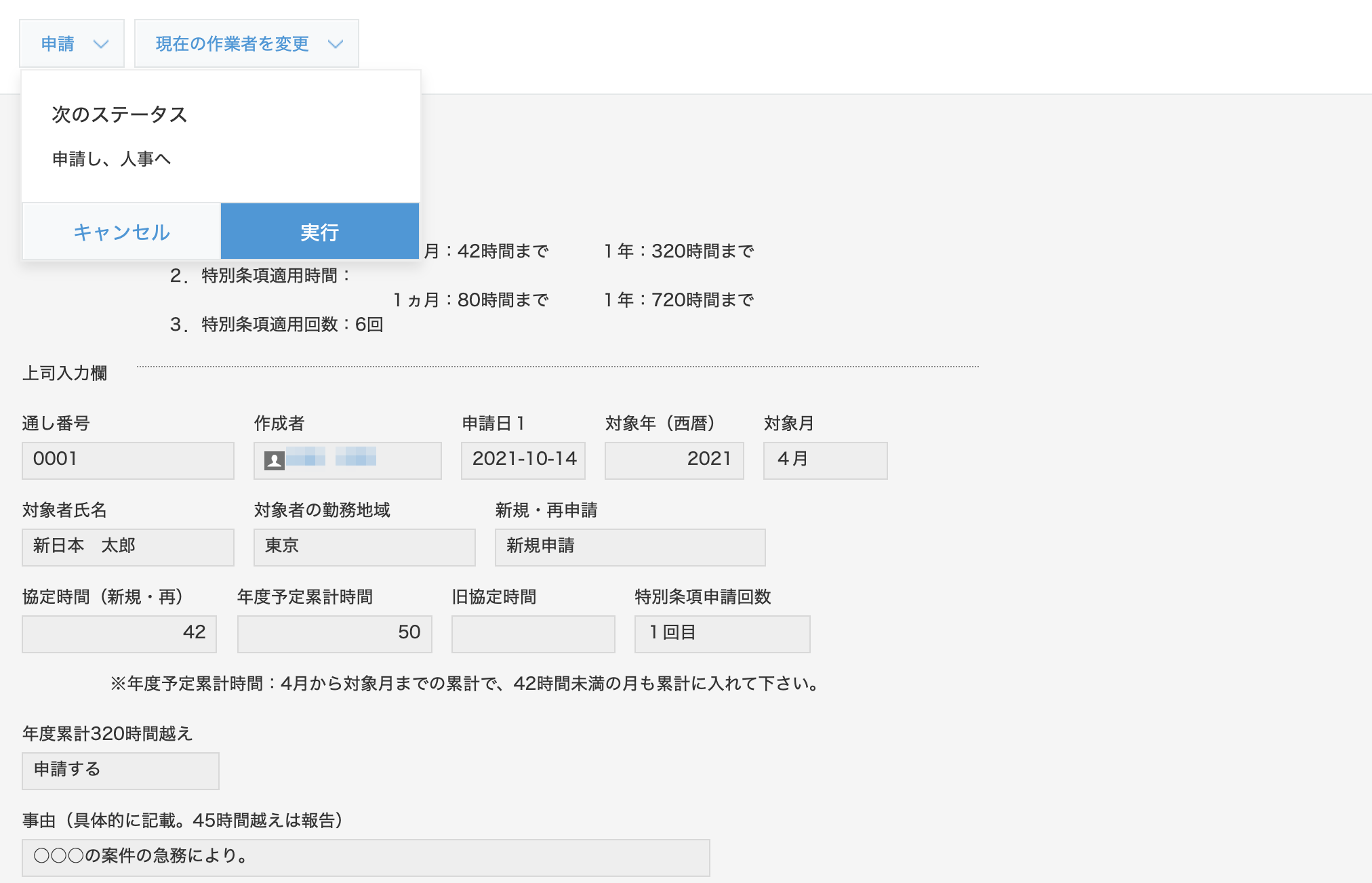1372x883 pixels.
Task: Expand the 現在の作業者を変更 dropdown
Action: pos(247,43)
